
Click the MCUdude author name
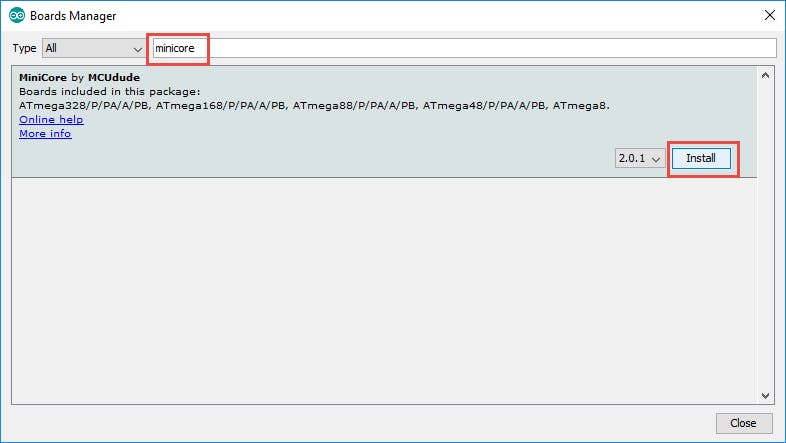point(115,77)
